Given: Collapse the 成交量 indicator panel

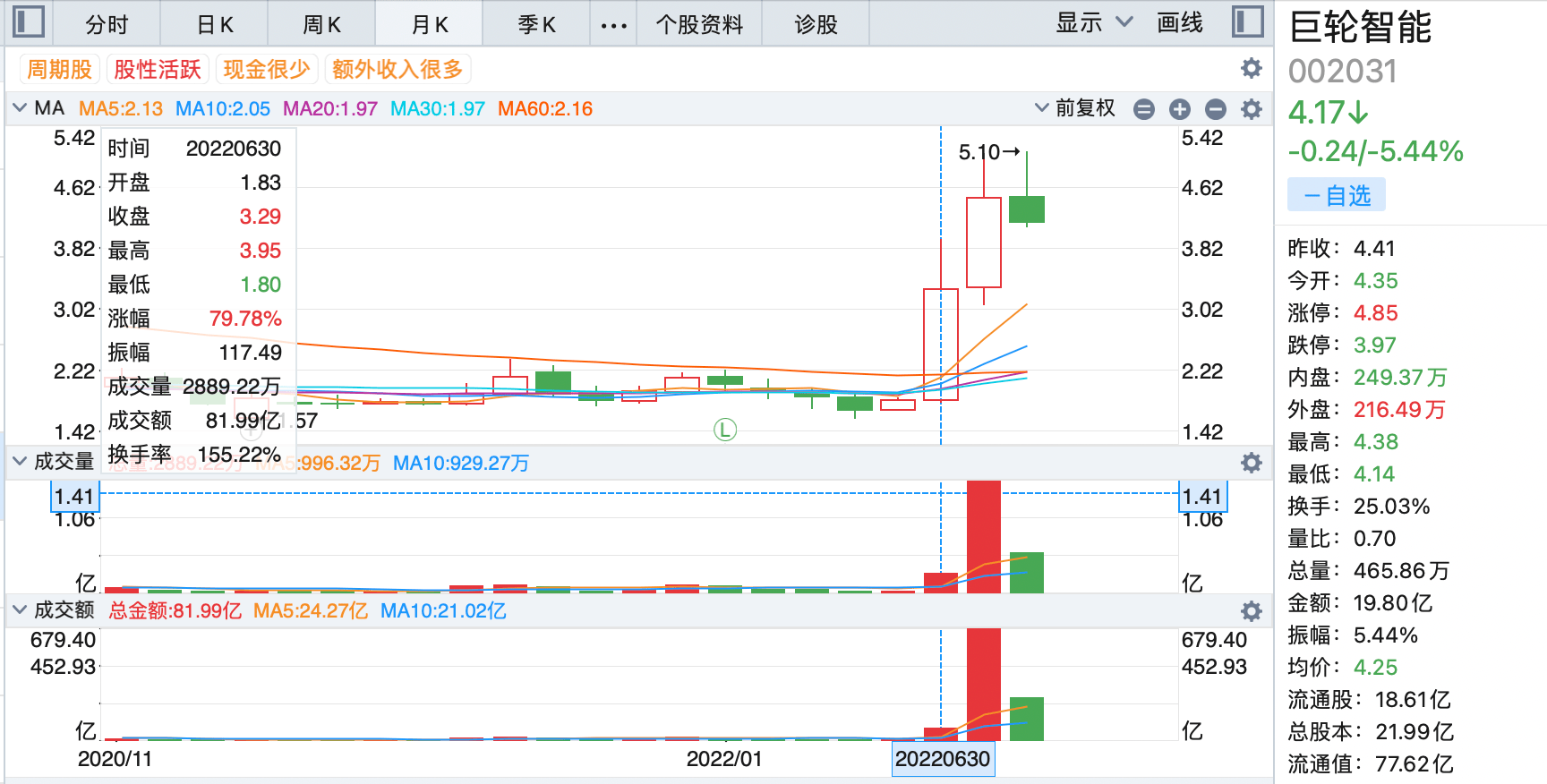Looking at the screenshot, I should (20, 461).
